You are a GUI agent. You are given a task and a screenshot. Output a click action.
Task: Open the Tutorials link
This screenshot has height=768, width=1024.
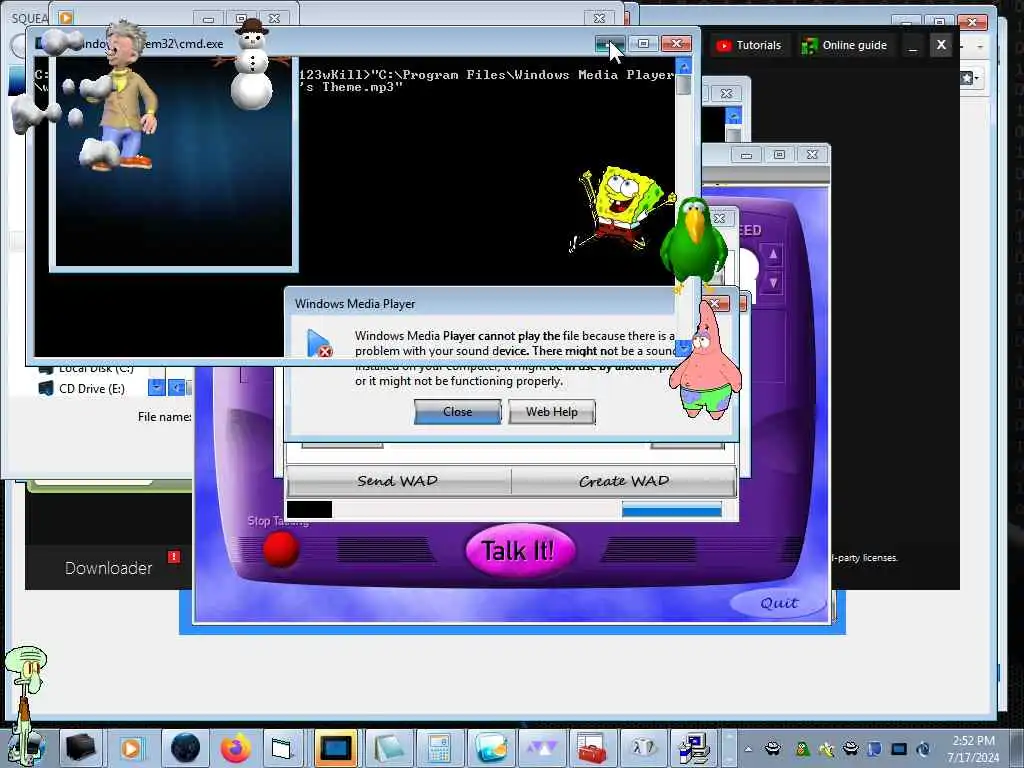pos(749,45)
